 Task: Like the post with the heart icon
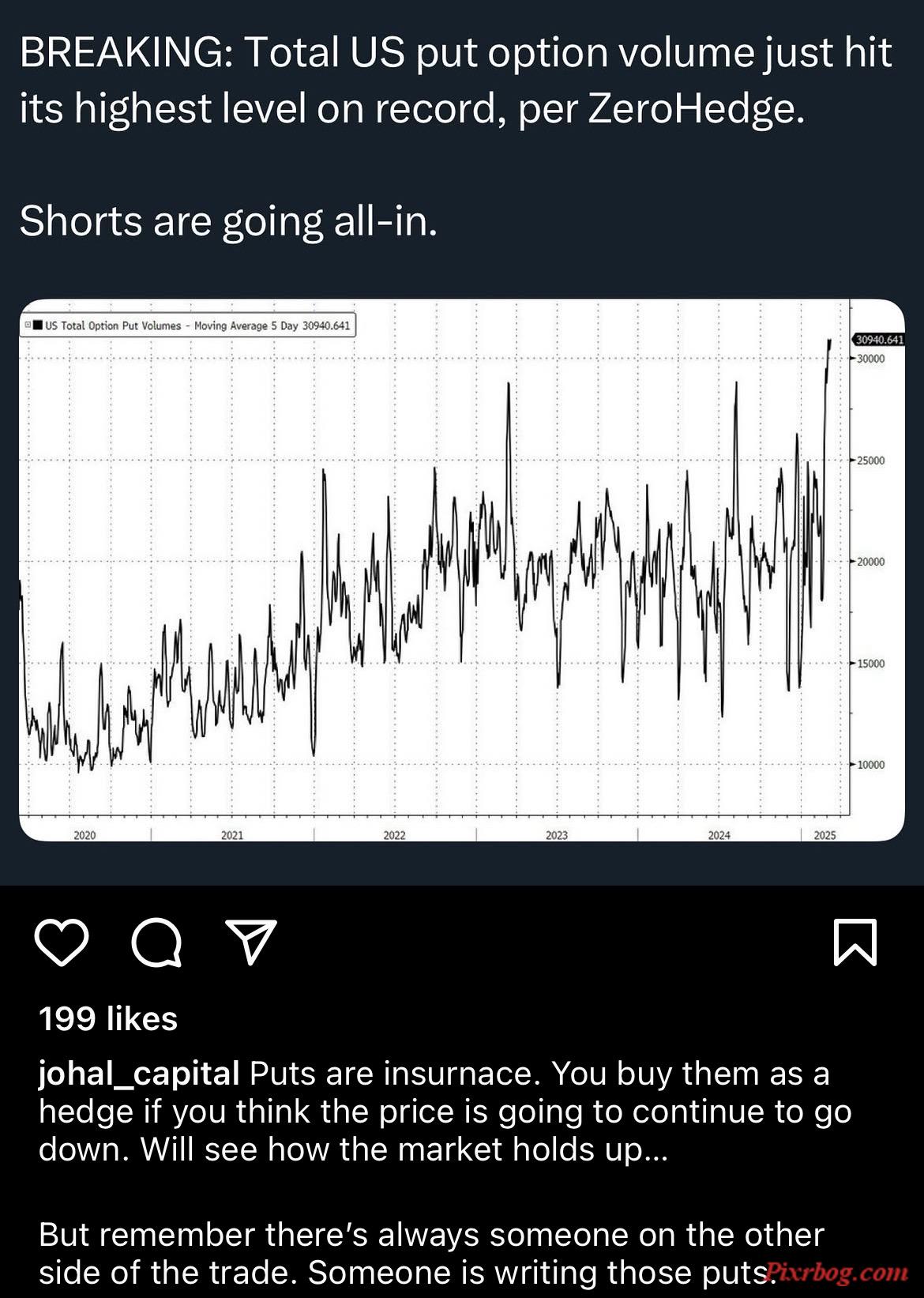(x=62, y=942)
